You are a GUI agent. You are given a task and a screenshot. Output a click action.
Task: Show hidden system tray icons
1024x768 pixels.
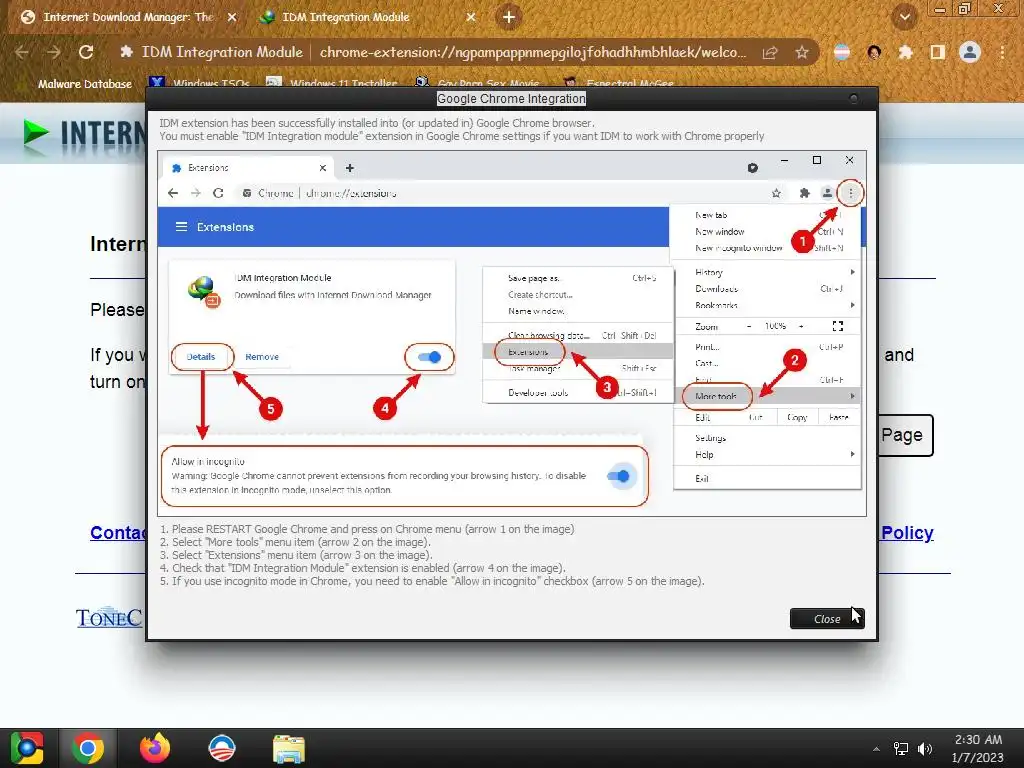876,749
